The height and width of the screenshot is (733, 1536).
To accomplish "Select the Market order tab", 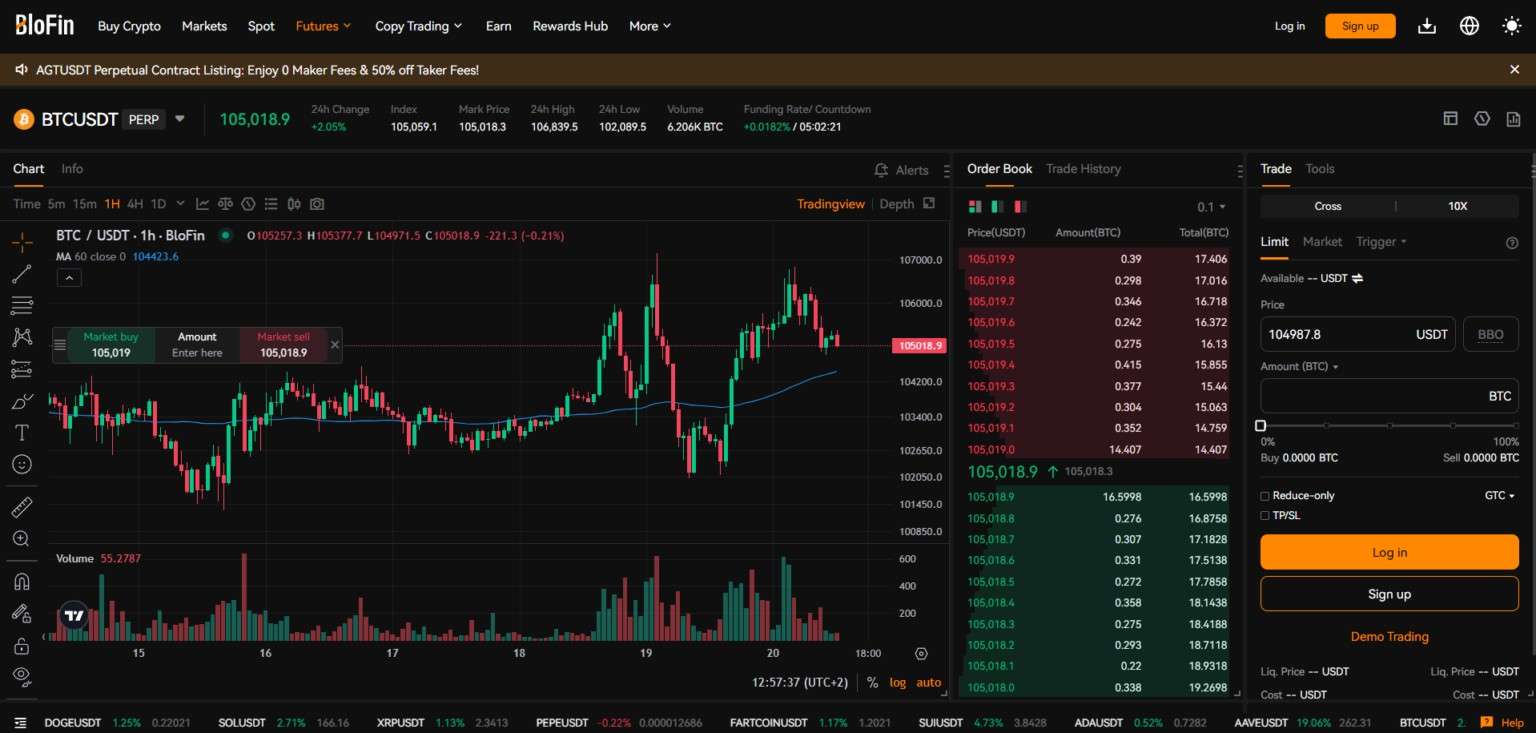I will point(1322,242).
